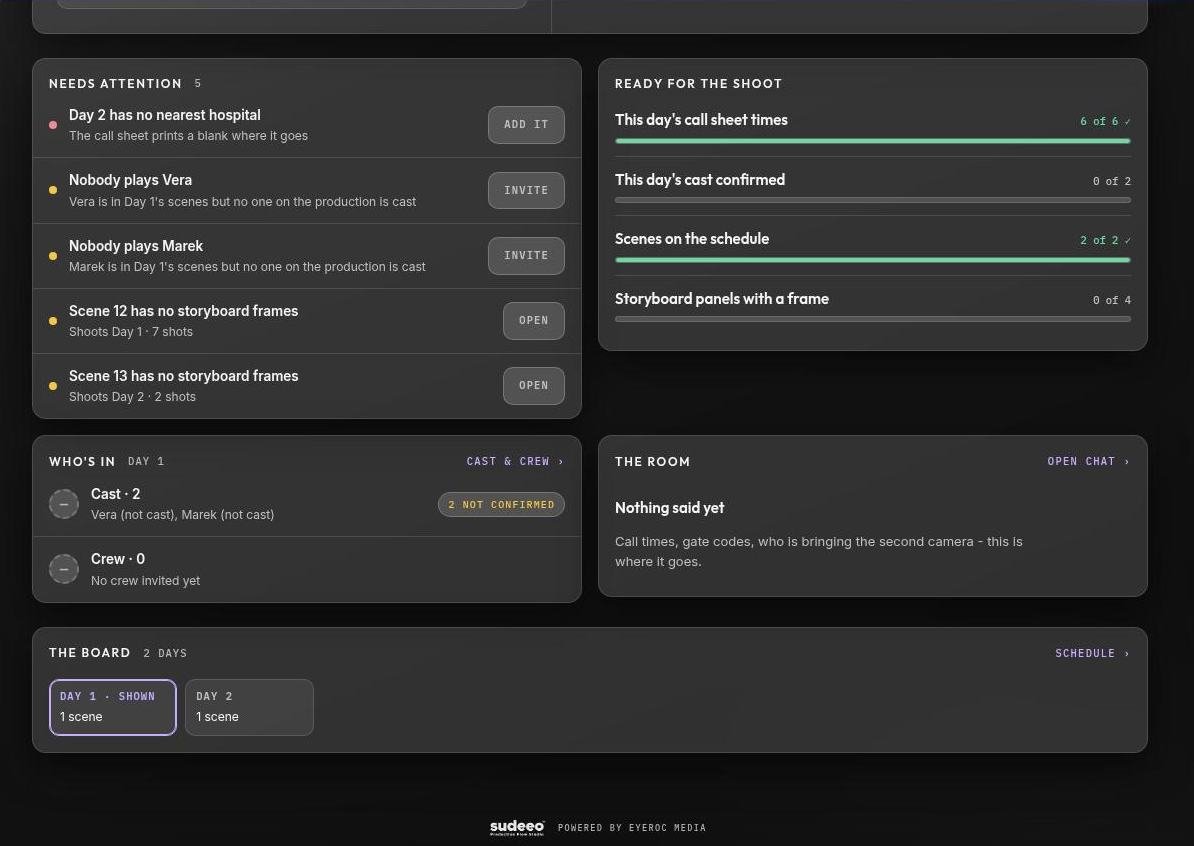Click 'POWERED BY EYEROC MEDIA' footer text
Screen dimensions: 1194x846
[x=631, y=828]
